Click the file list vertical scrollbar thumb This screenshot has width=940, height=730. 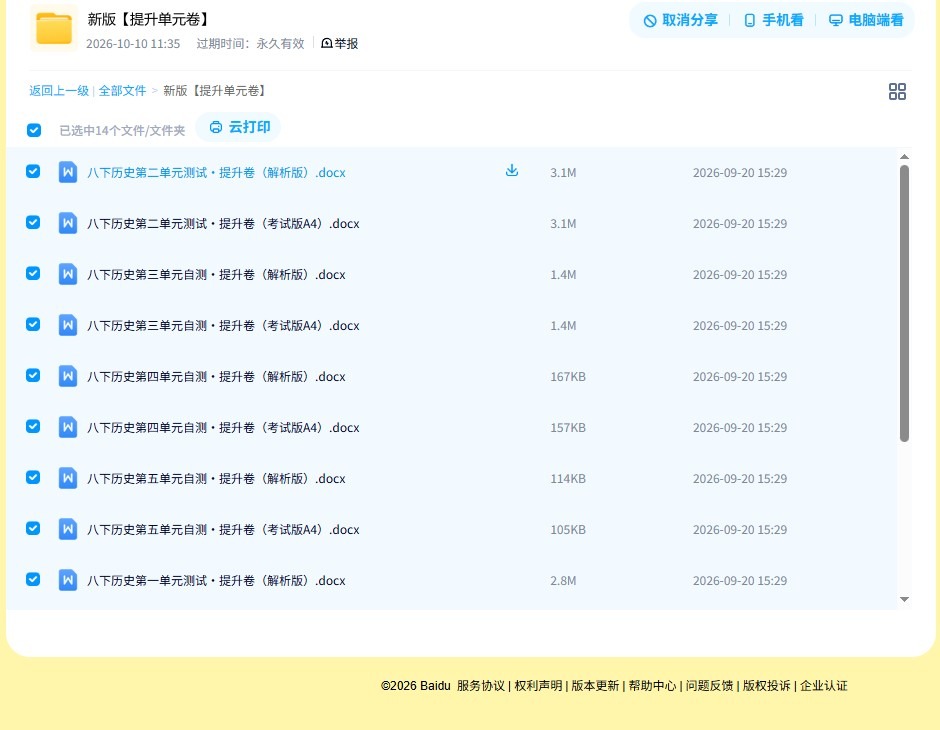pyautogui.click(x=904, y=303)
